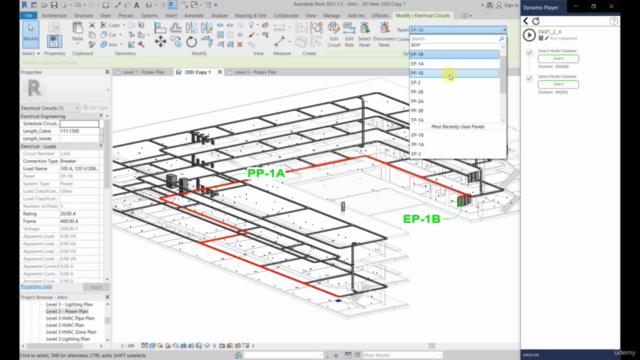Click the large Paste clipboard icon
The image size is (640, 360).
pos(77,28)
